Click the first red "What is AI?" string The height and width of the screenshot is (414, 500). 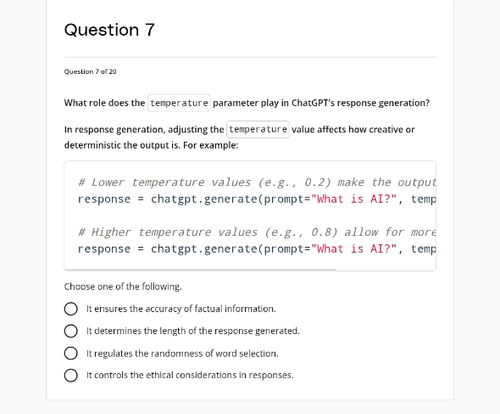(x=354, y=199)
